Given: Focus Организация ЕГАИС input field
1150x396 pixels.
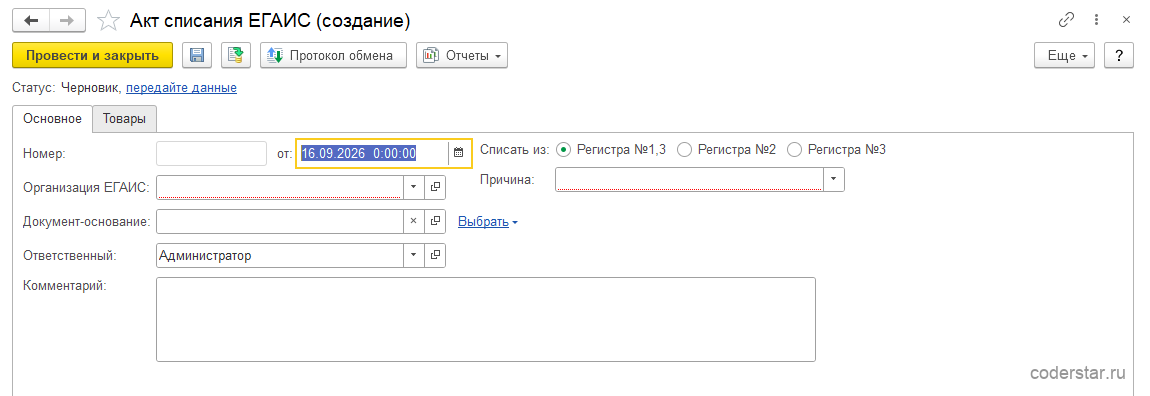Looking at the screenshot, I should (x=280, y=187).
